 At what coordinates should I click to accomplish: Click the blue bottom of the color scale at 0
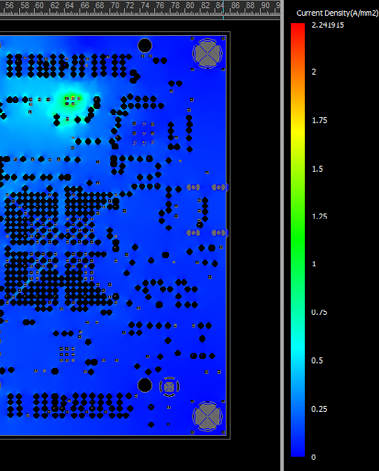click(x=298, y=453)
